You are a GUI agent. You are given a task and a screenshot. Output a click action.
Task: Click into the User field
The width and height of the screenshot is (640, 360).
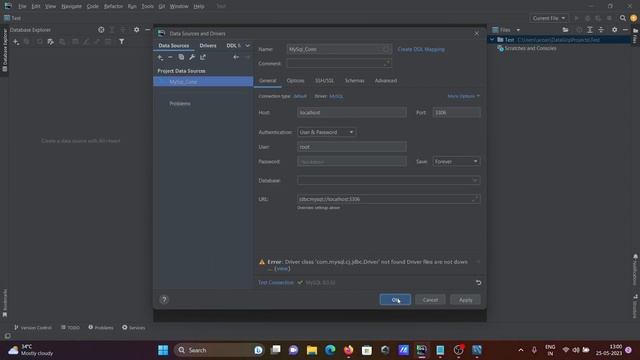pos(352,147)
